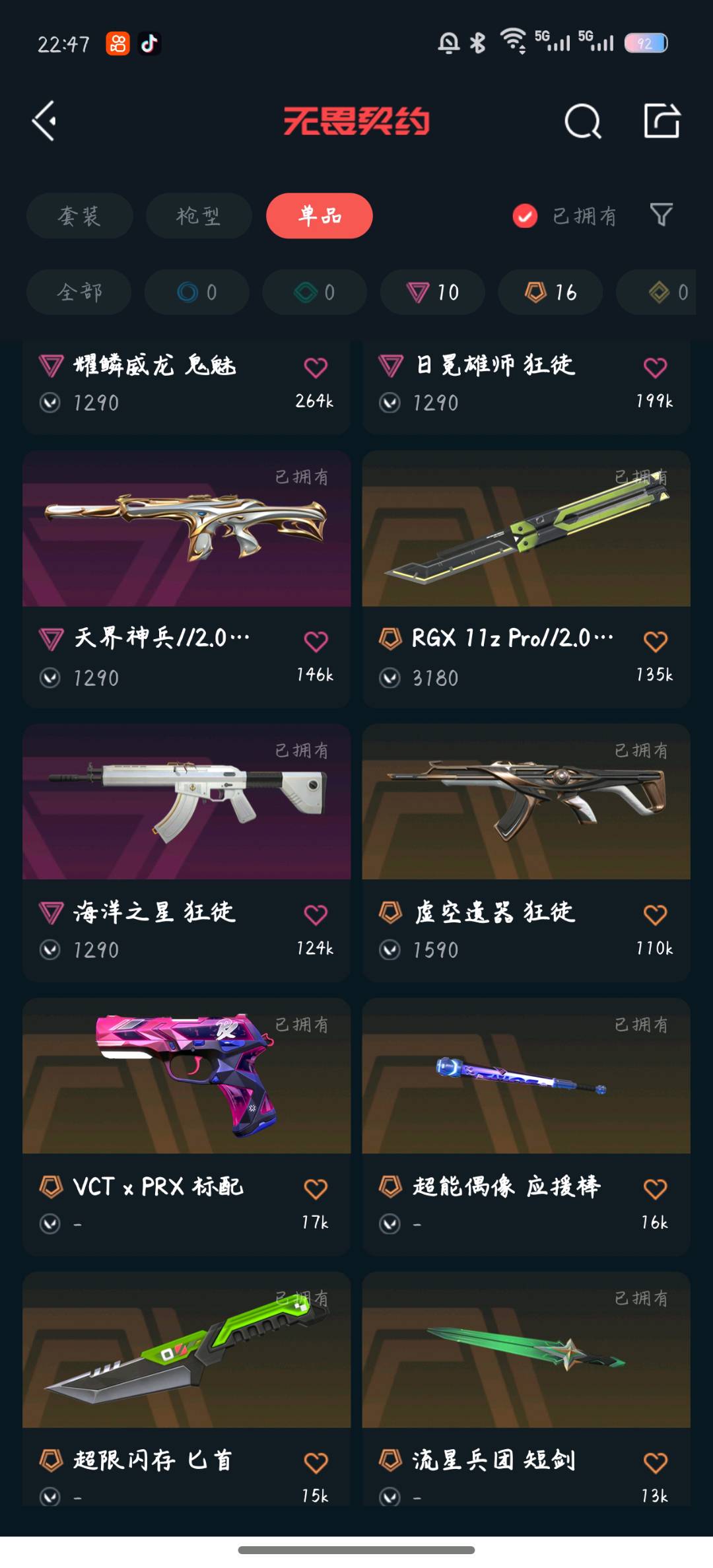Like the 海洋之星 狂徒 heart icon
The width and height of the screenshot is (713, 1568).
pyautogui.click(x=316, y=914)
